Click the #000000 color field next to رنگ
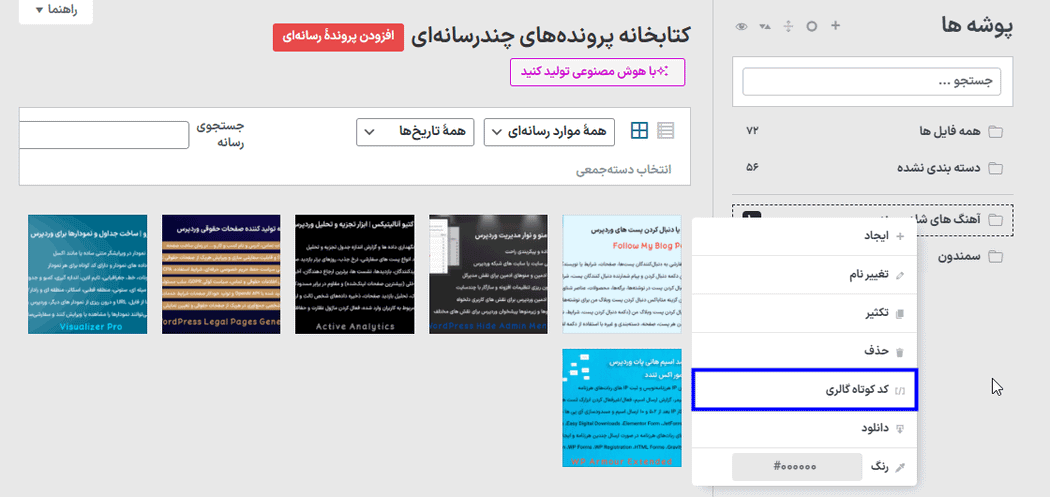 click(x=797, y=467)
